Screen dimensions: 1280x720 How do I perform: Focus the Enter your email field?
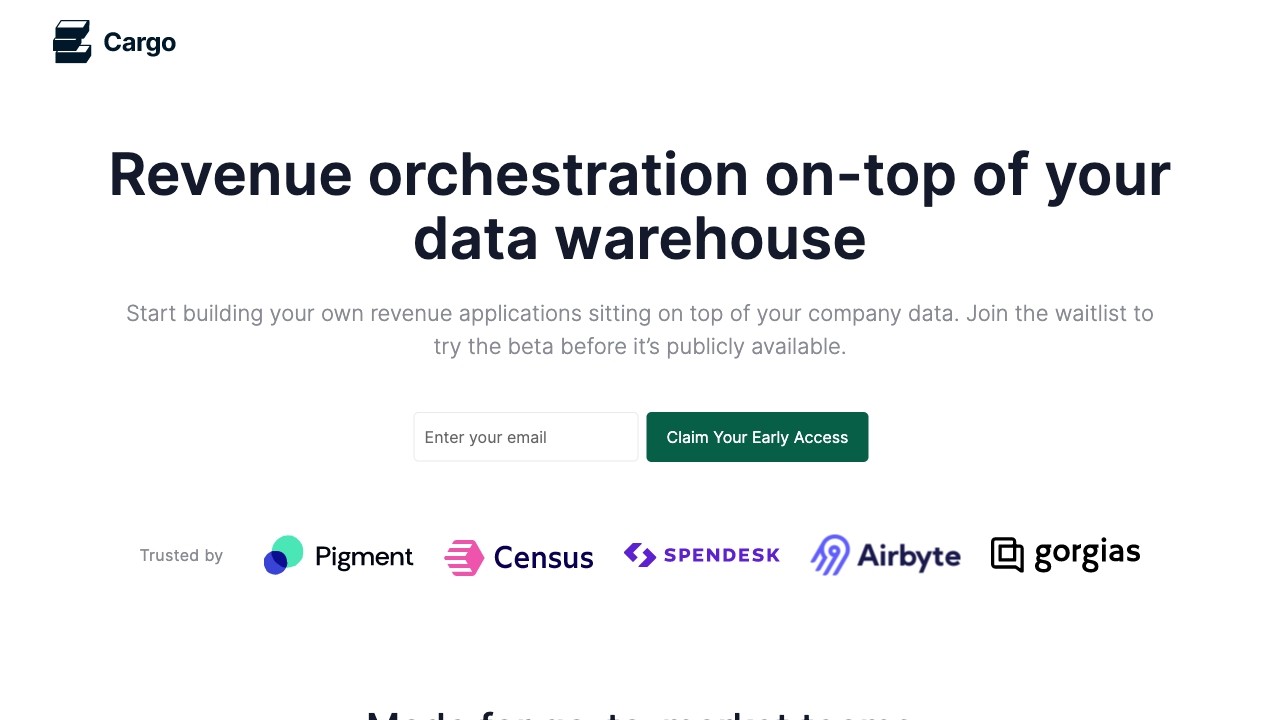[x=526, y=437]
